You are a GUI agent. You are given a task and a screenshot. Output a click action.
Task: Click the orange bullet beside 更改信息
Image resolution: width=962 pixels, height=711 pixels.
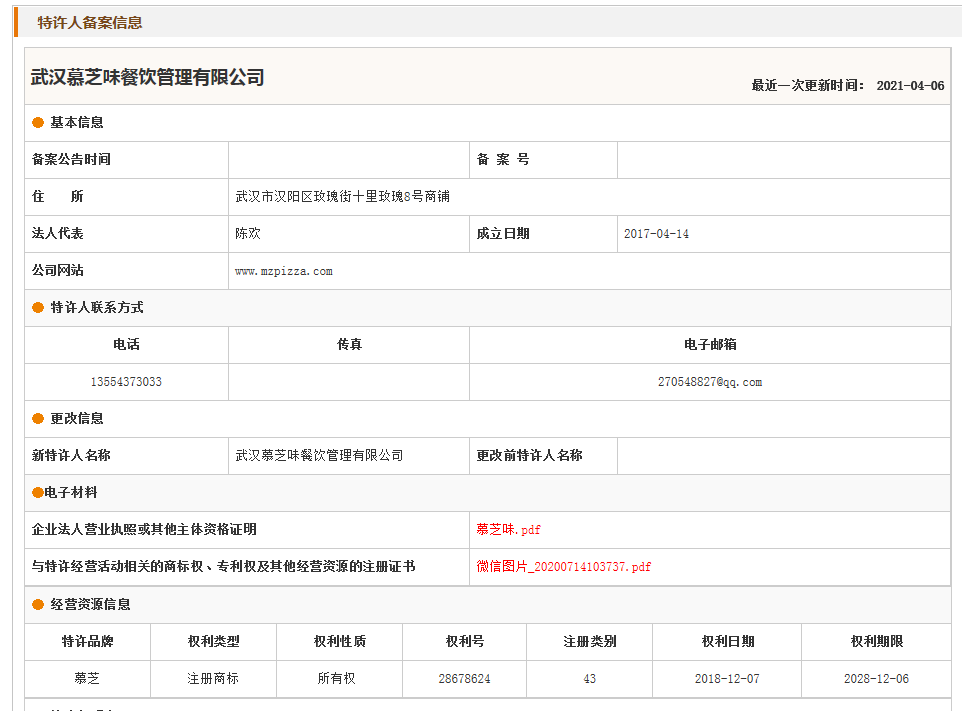coord(38,419)
